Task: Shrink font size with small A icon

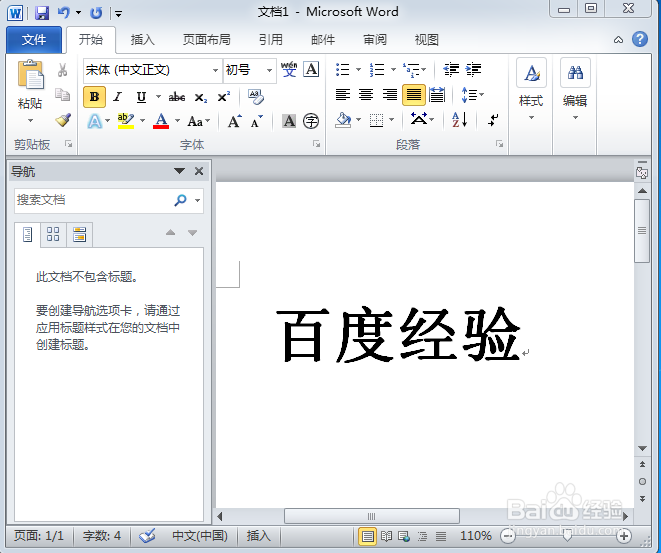Action: click(x=257, y=121)
